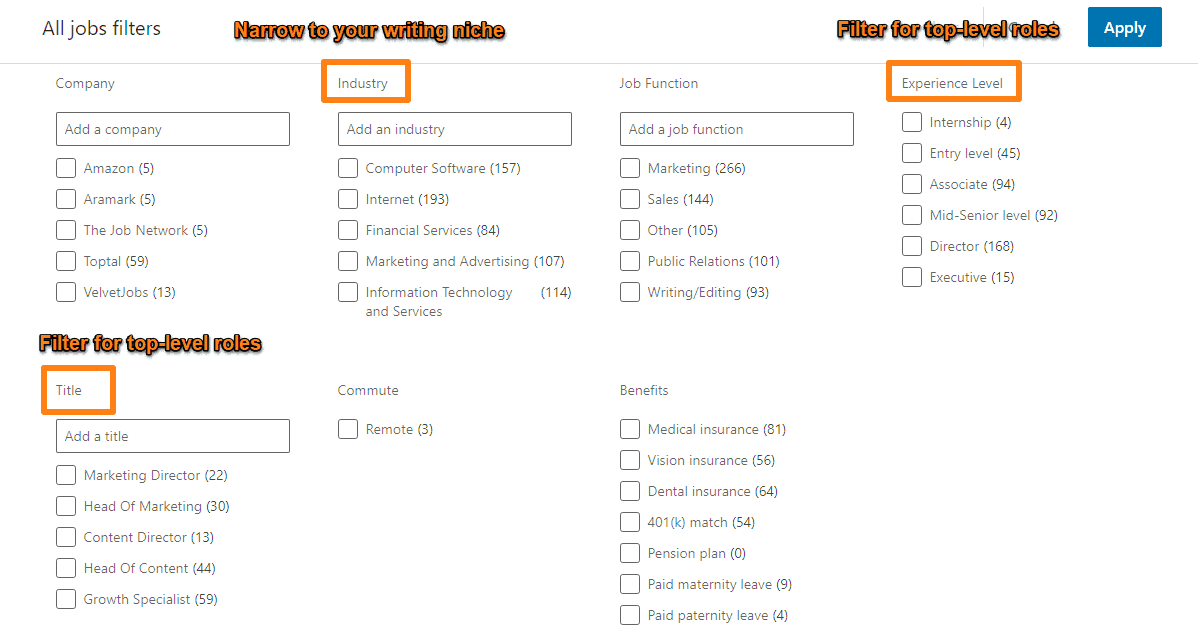Check Computer Software under Industry
1198x631 pixels.
(x=348, y=168)
